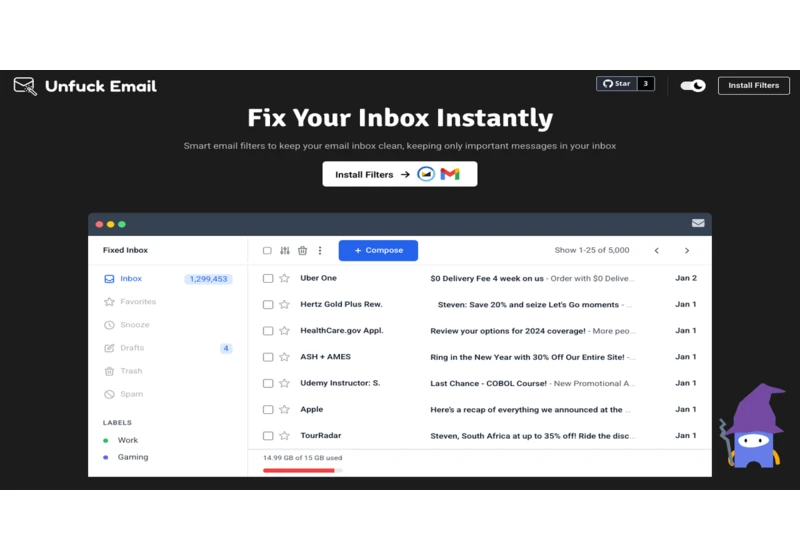Image resolution: width=800 pixels, height=560 pixels.
Task: Select the Work label
Action: click(128, 440)
